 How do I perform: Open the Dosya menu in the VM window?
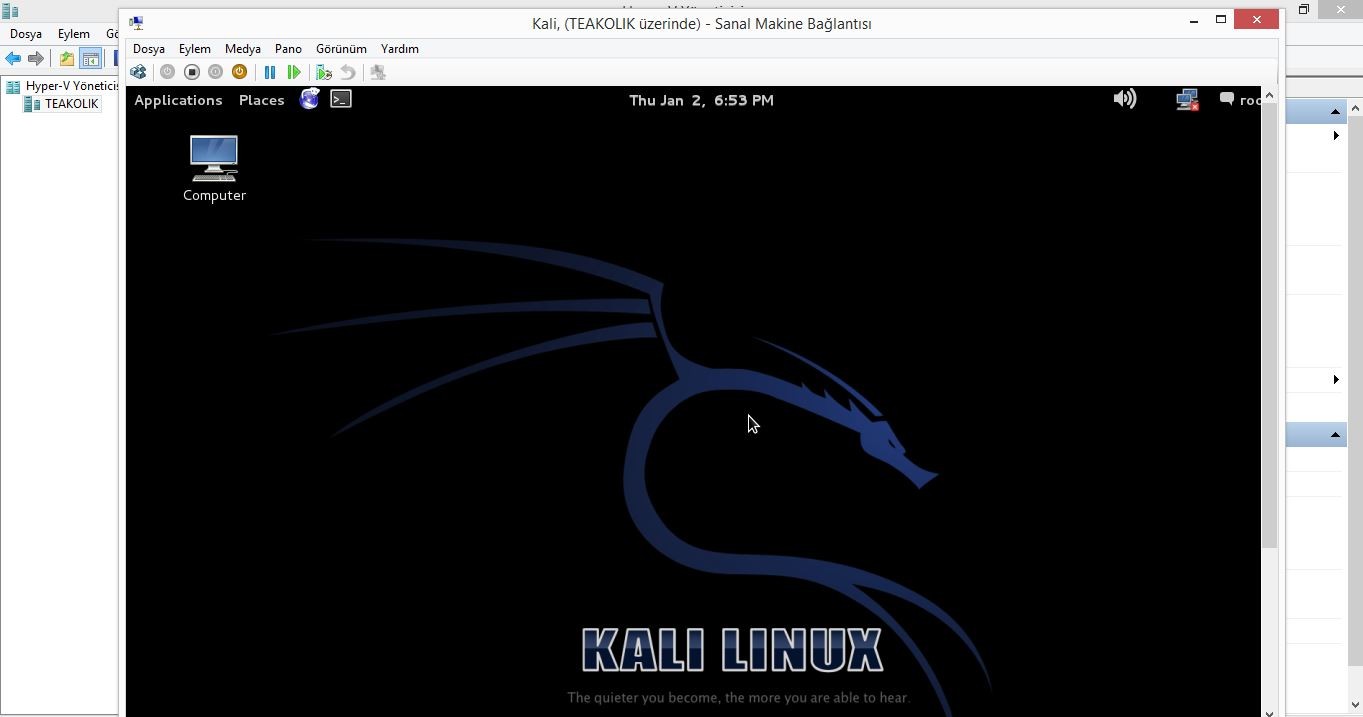pos(149,49)
